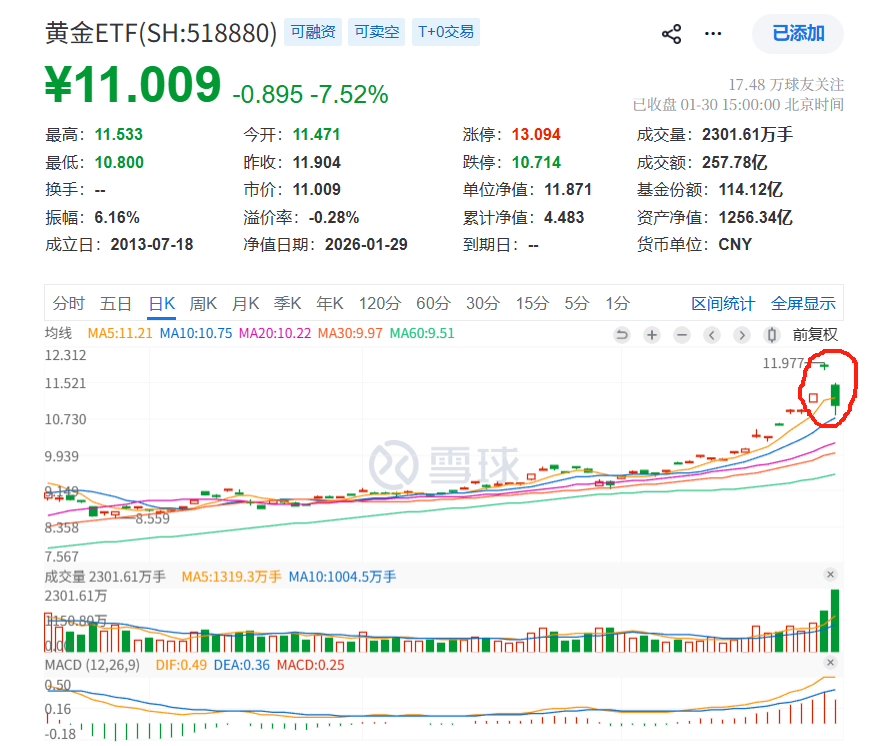The image size is (875, 746).
Task: Toggle the 已添加 watchlist button
Action: coord(798,33)
